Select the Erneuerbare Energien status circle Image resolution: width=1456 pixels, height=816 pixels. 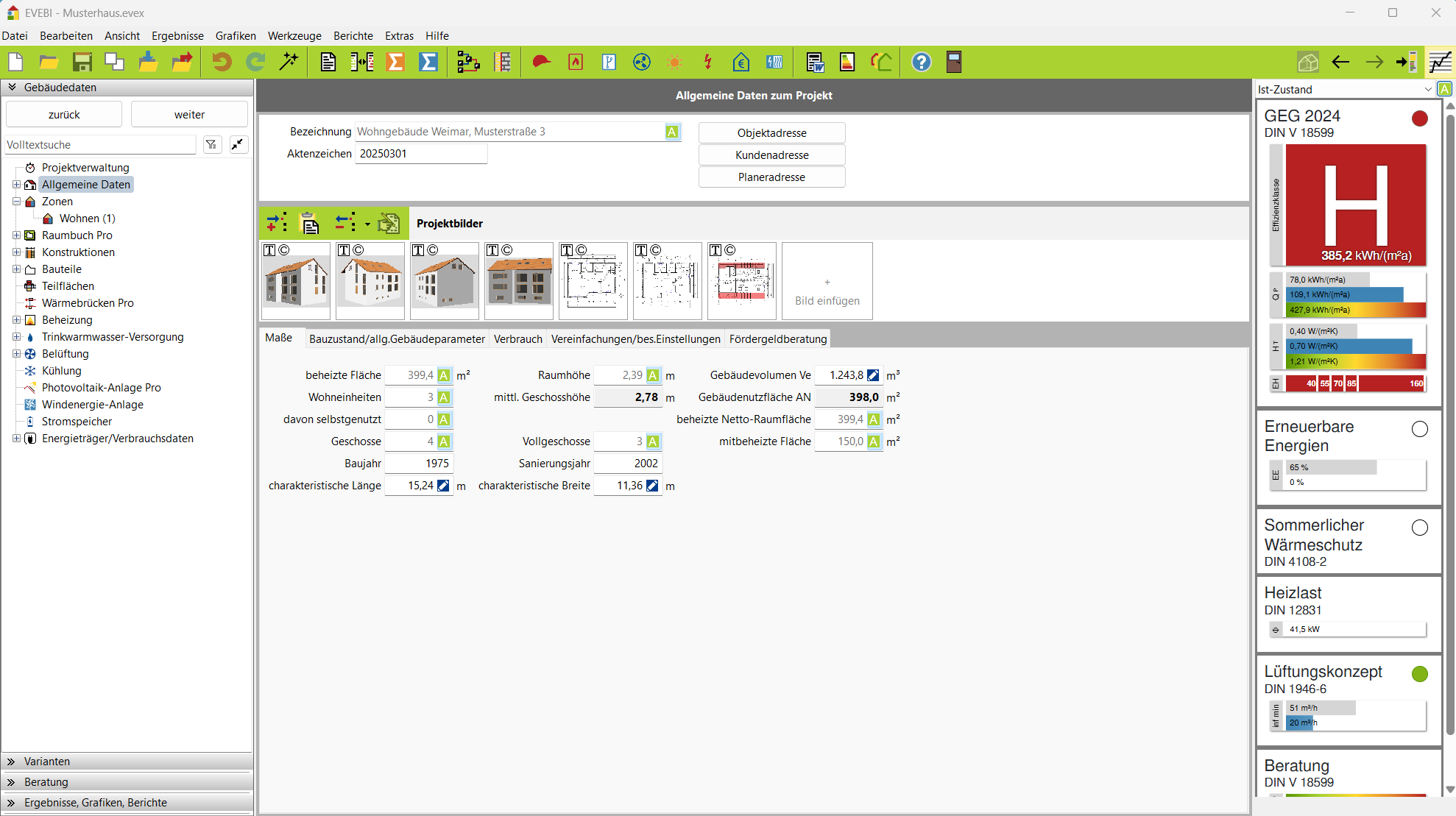1420,429
